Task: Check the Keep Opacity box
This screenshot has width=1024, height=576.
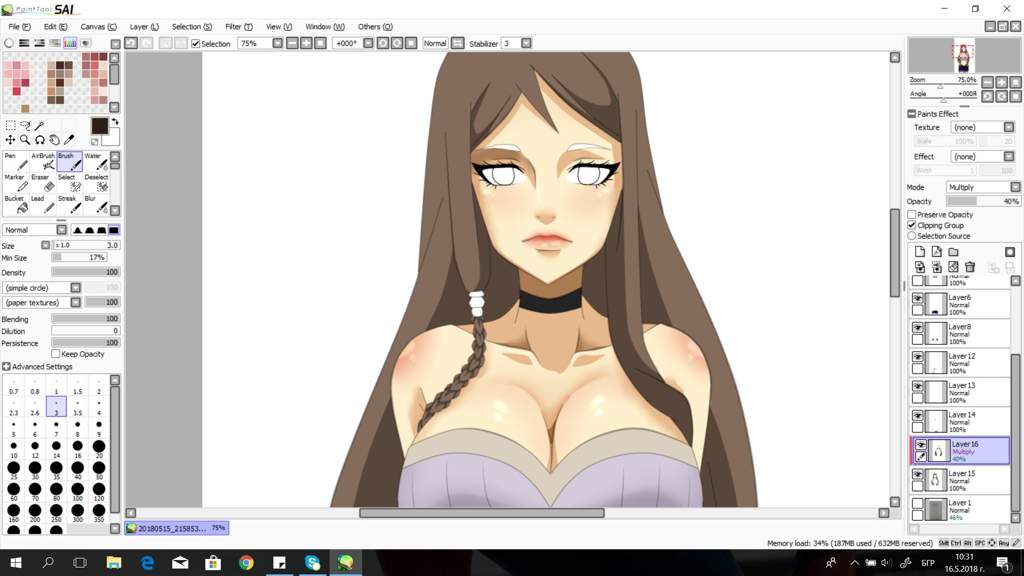Action: 56,354
